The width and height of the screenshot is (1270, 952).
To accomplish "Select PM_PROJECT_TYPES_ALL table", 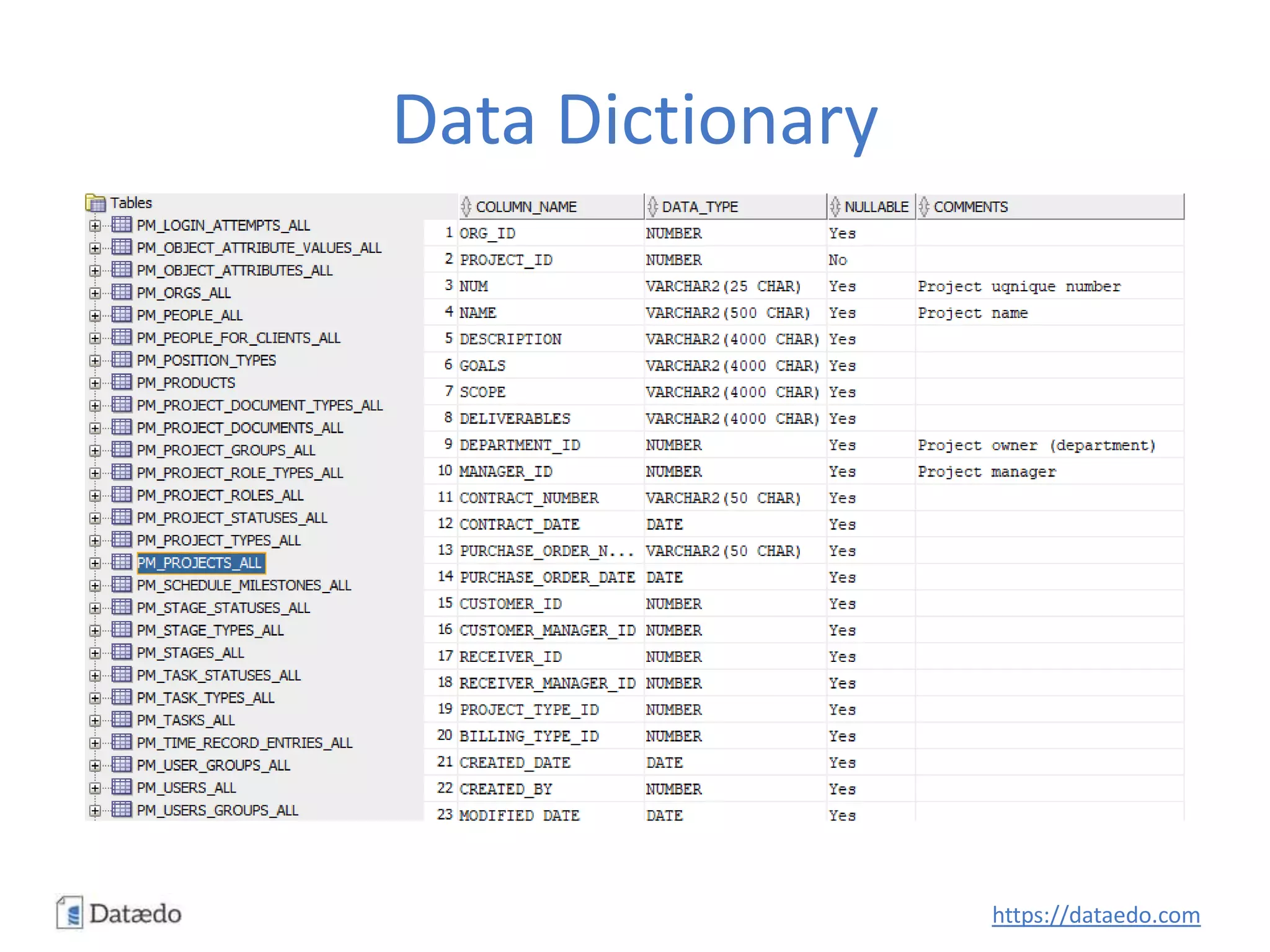I will pyautogui.click(x=218, y=540).
